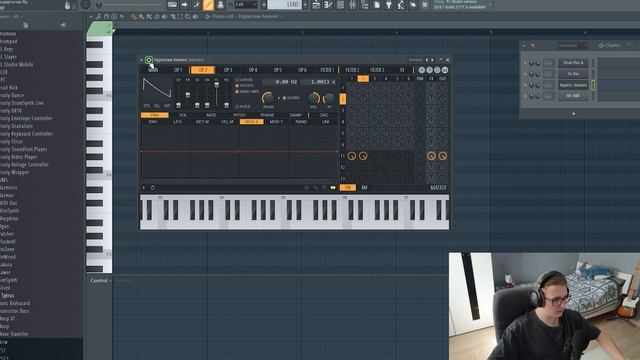The image size is (640, 360).
Task: Click the View Piano Roll toolbar icon
Action: 328,5
